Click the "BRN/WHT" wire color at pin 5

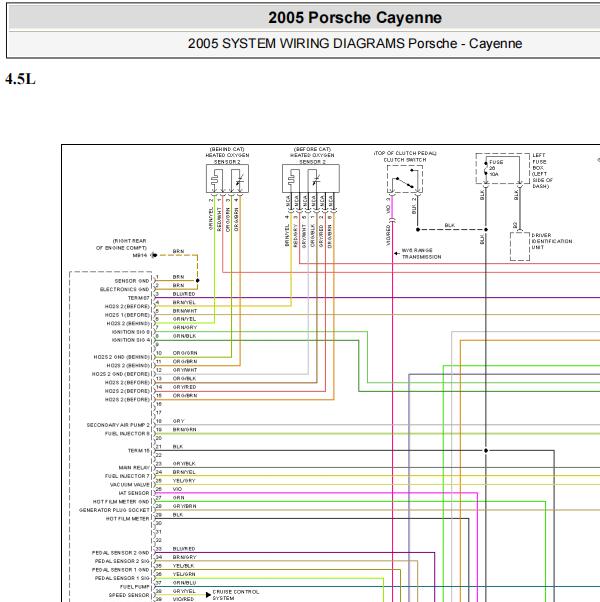[x=185, y=311]
